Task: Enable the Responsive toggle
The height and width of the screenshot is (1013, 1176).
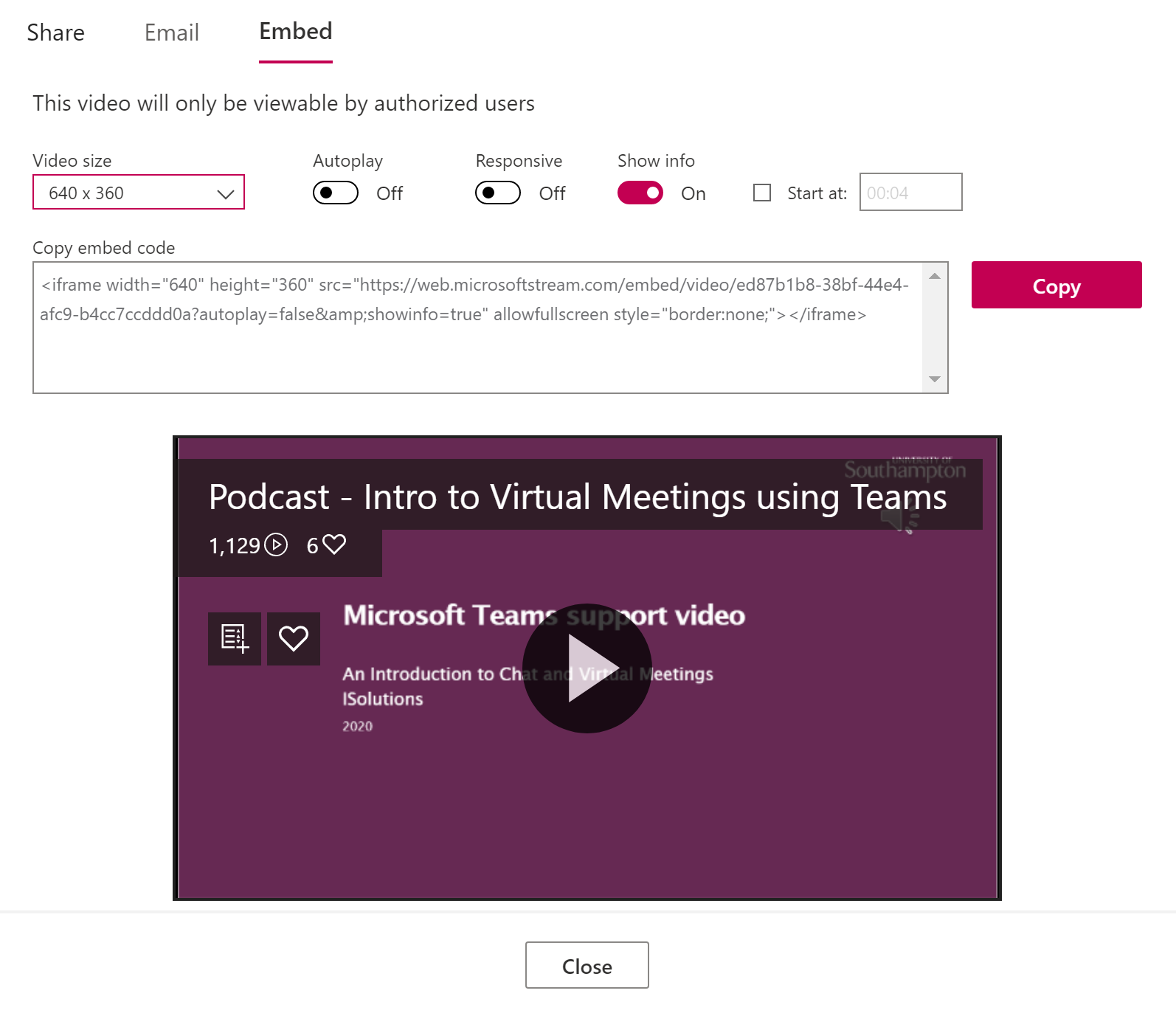Action: point(498,193)
